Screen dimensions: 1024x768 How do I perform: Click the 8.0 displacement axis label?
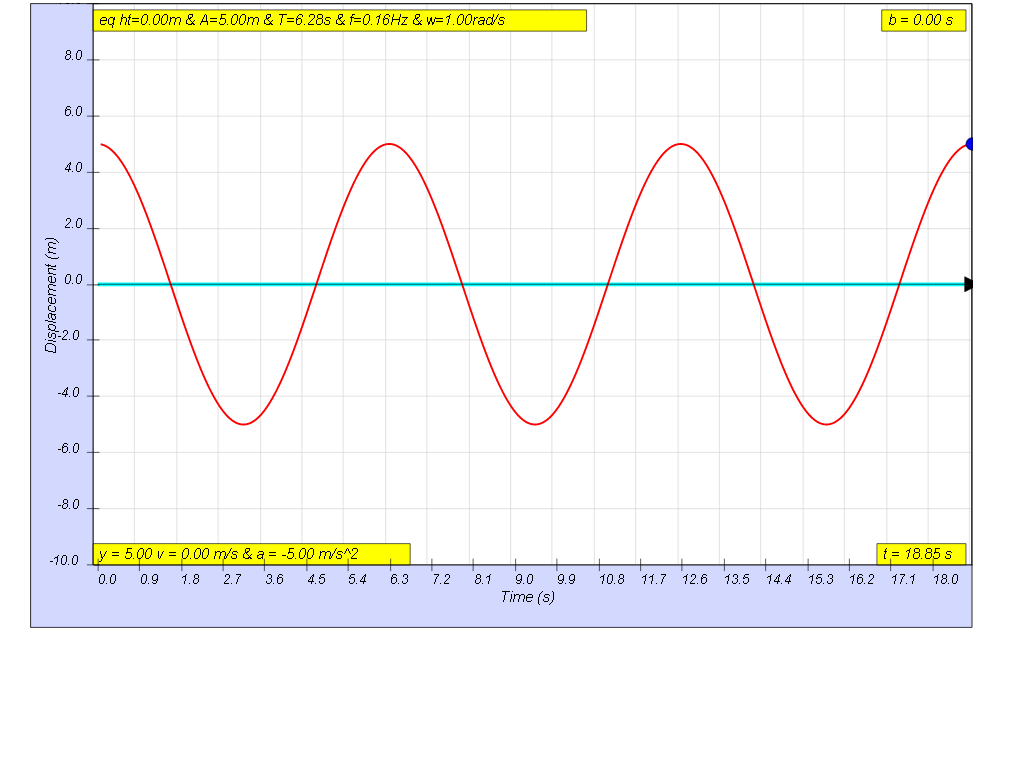pos(74,56)
